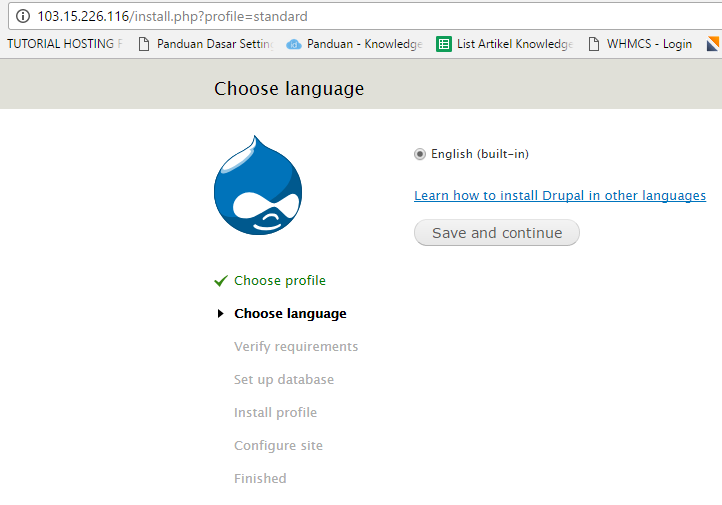Click the page icon of Panduan Dasar bookmark

tap(144, 44)
